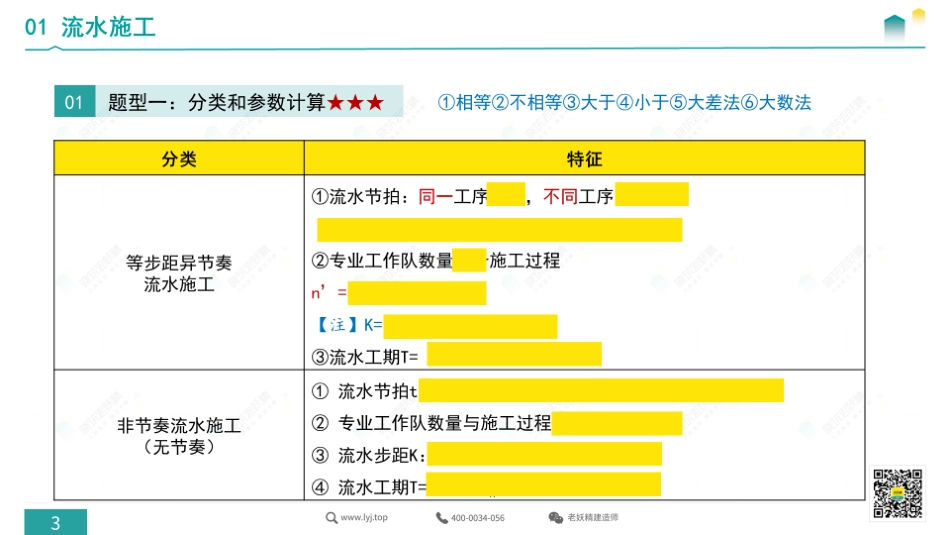Click text ① 流水节拍t in lower row
The width and height of the screenshot is (950, 535).
pos(364,391)
